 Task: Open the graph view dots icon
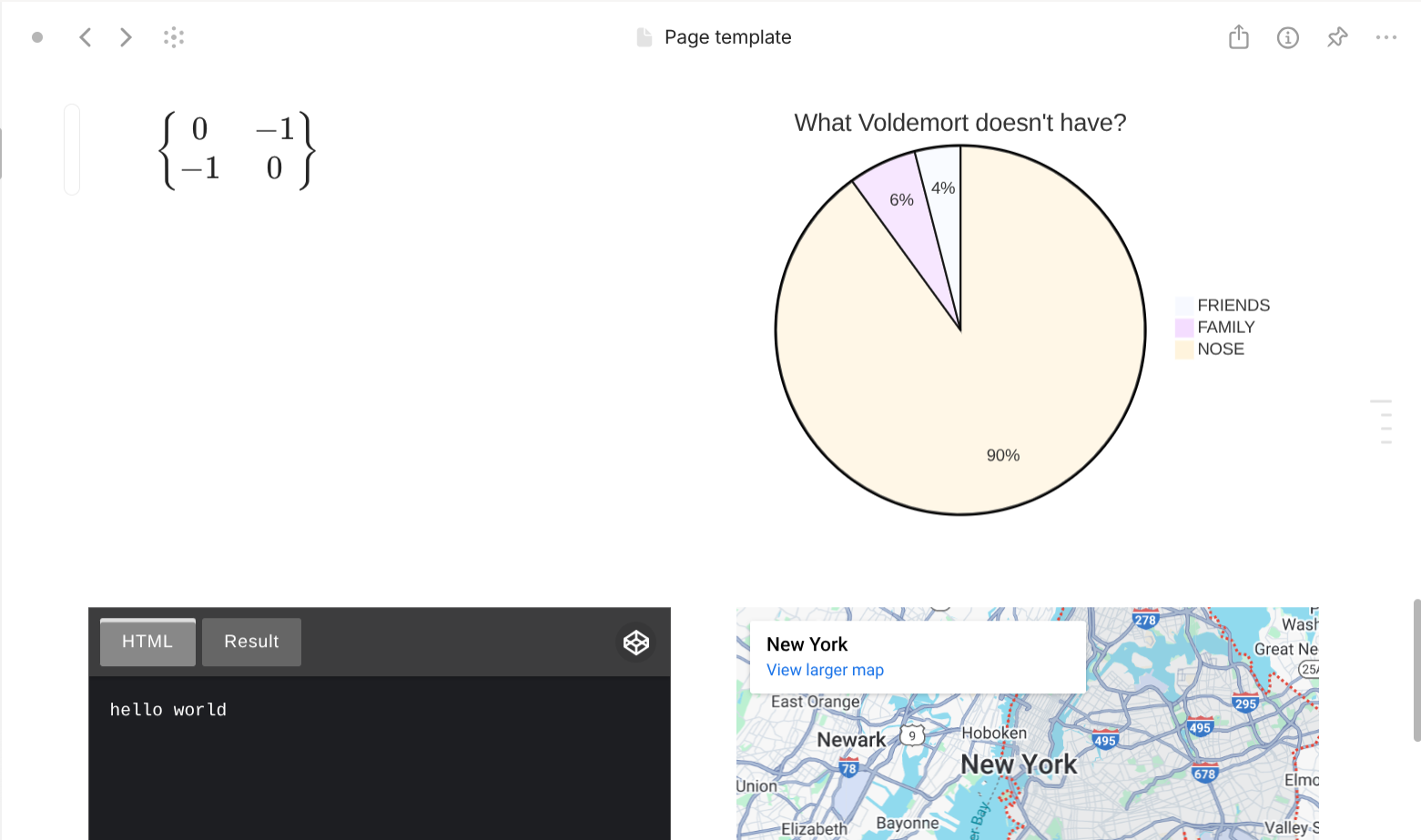(174, 37)
